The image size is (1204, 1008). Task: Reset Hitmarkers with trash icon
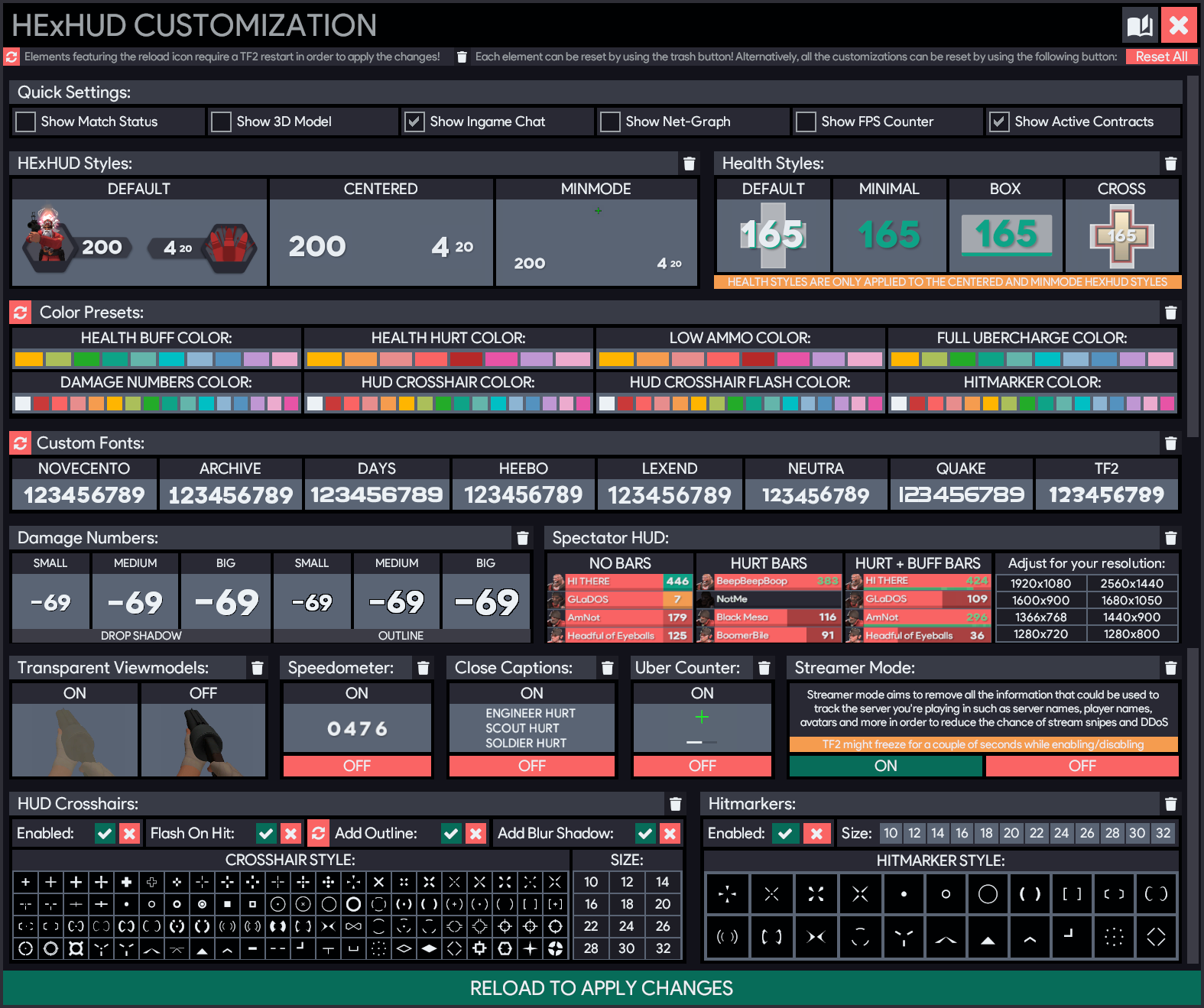(x=1170, y=804)
